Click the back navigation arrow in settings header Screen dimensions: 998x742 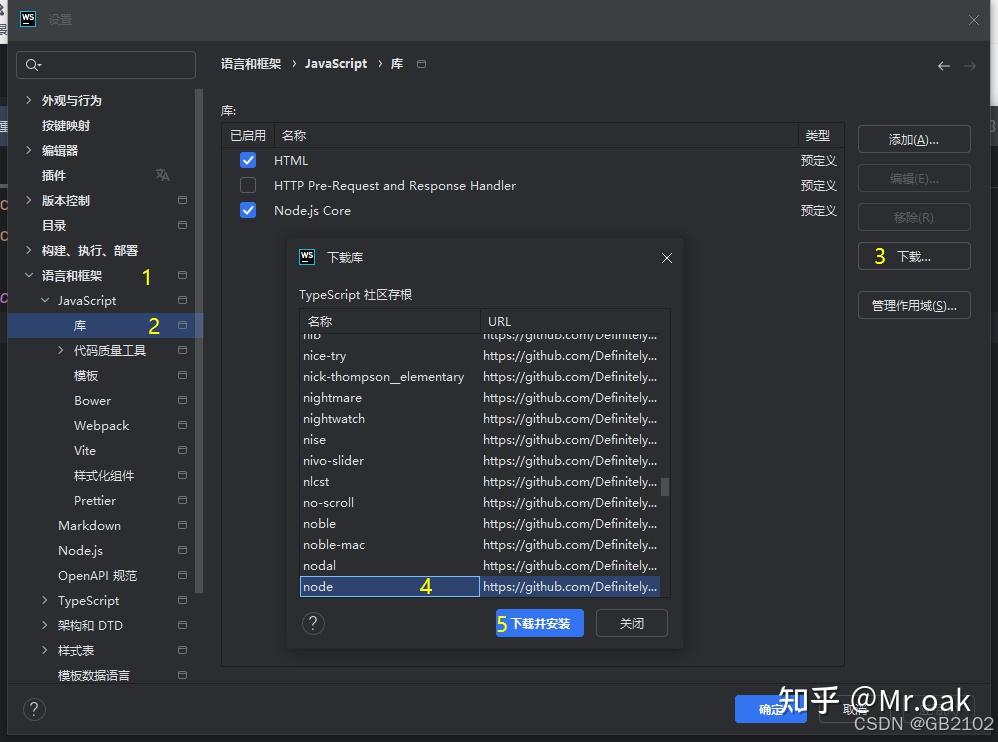pos(943,65)
